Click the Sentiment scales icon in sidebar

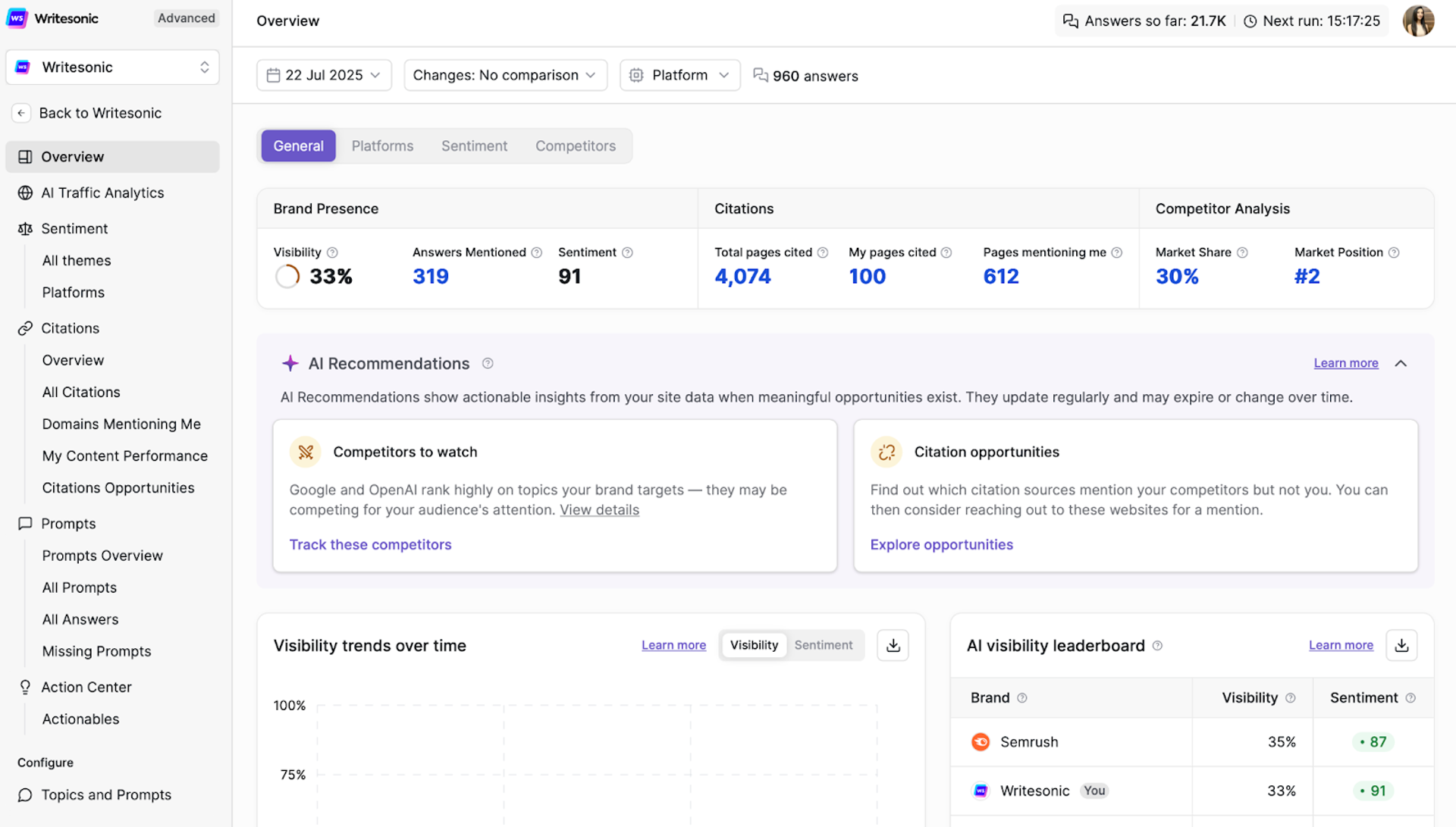25,228
